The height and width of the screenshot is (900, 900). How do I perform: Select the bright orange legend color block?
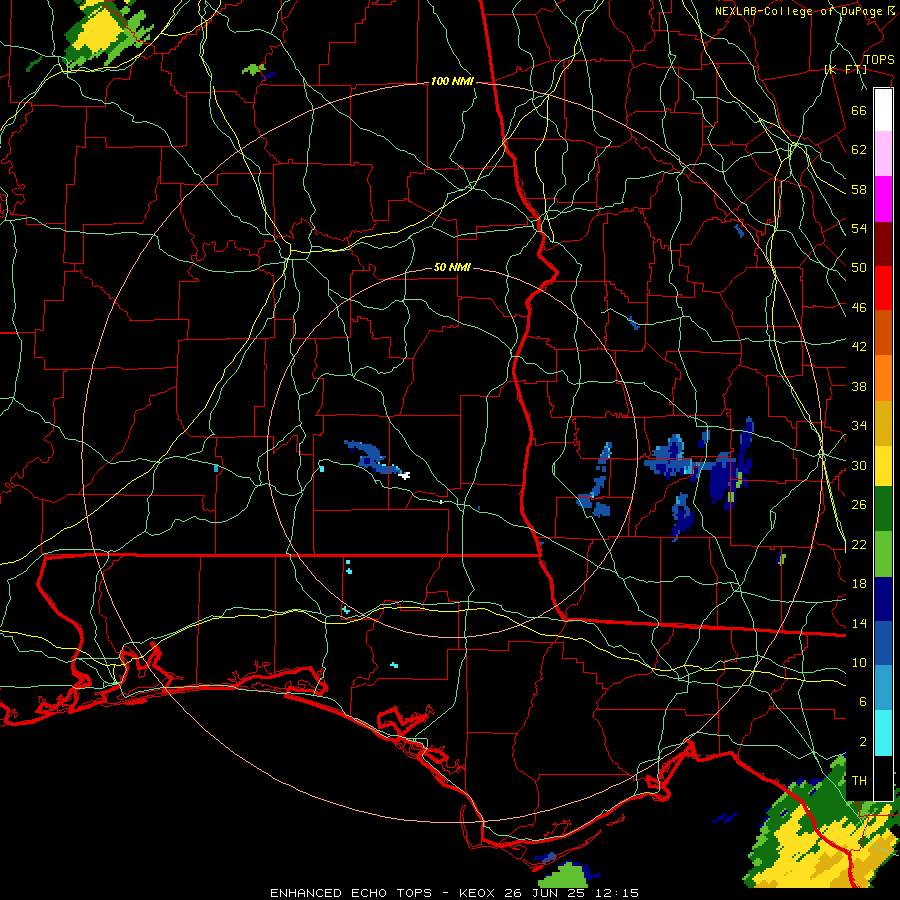883,378
